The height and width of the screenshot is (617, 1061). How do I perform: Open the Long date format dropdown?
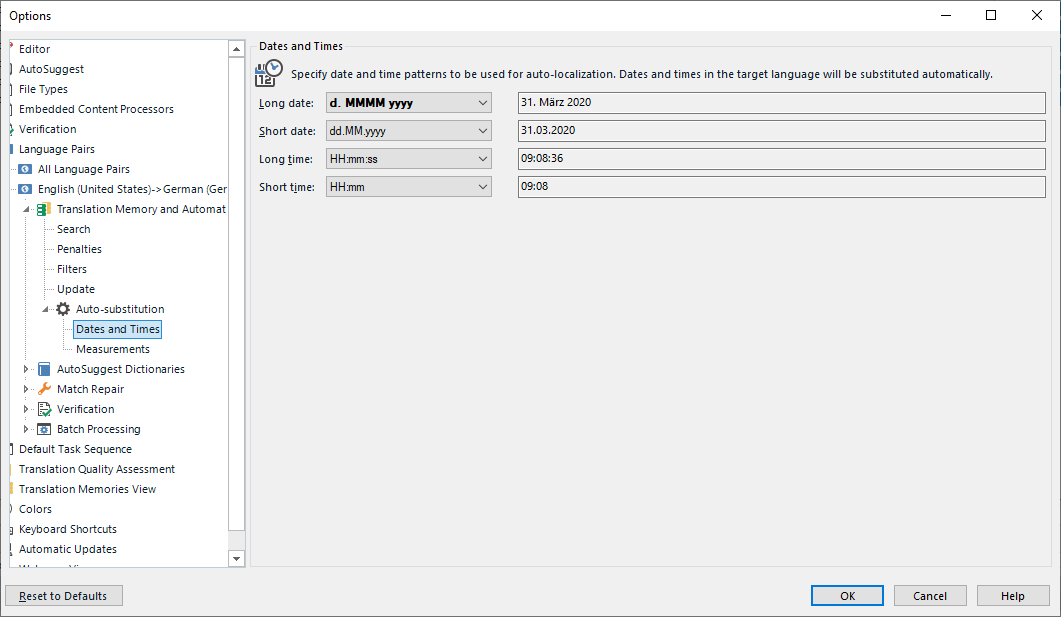(x=483, y=102)
